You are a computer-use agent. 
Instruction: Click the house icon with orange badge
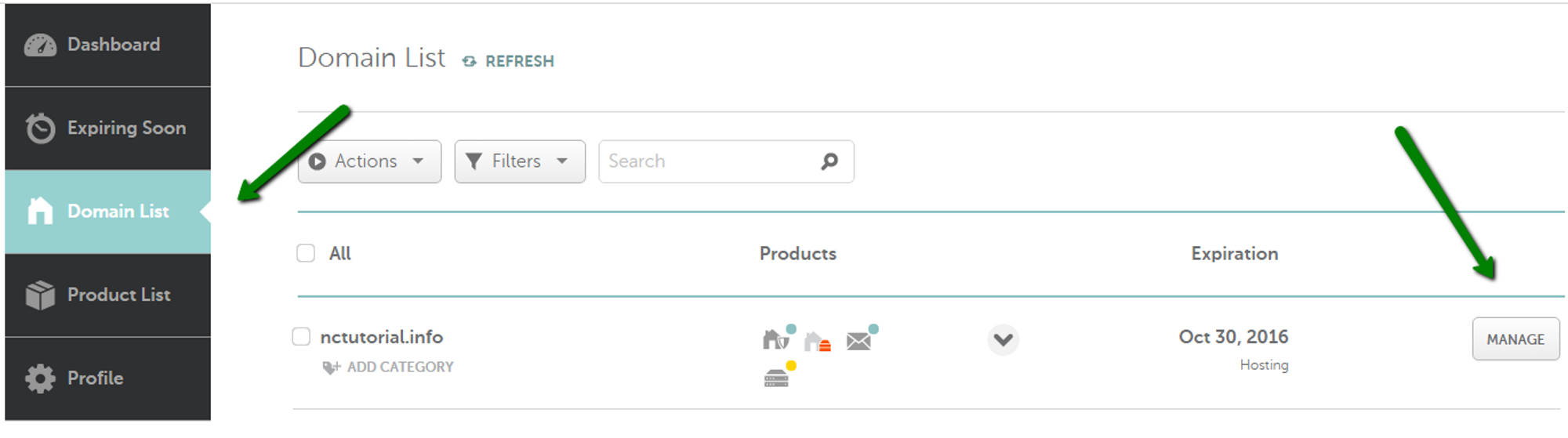(817, 342)
